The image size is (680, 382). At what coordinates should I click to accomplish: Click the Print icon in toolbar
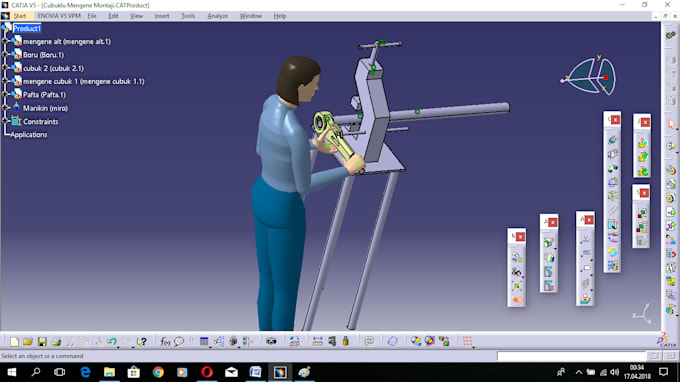pyautogui.click(x=56, y=342)
